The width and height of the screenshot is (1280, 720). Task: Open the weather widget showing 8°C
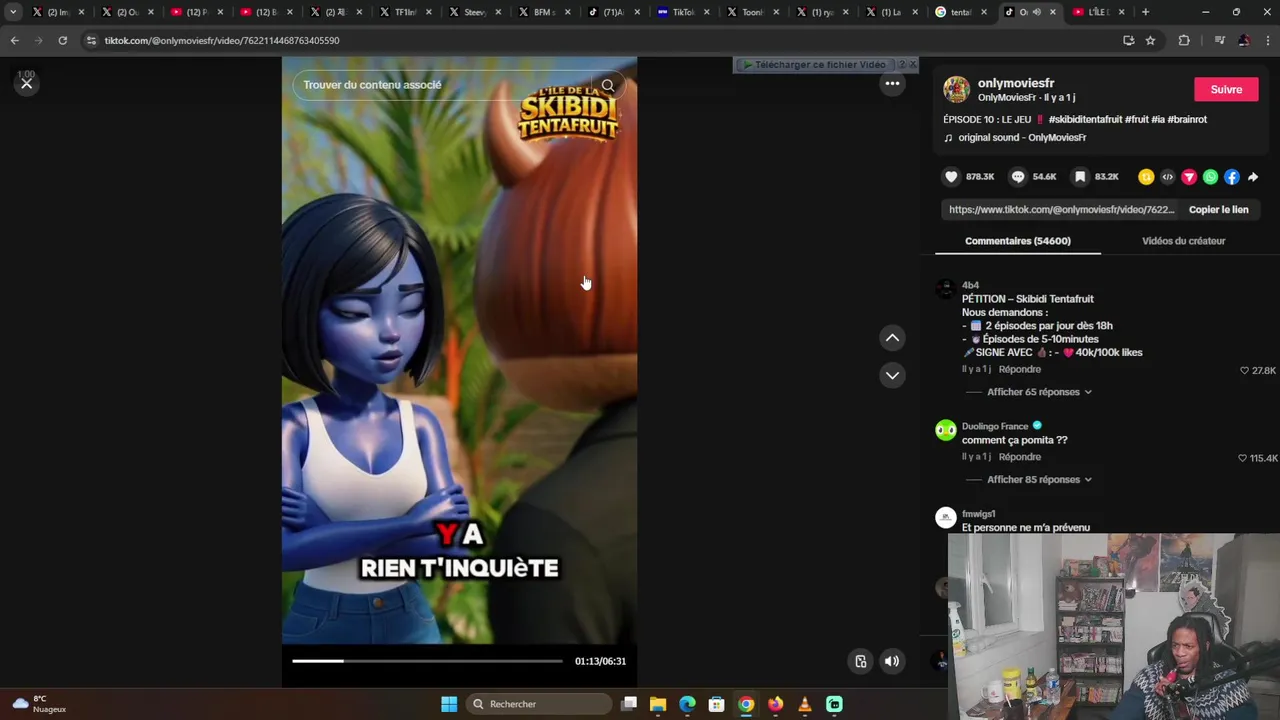pos(40,704)
